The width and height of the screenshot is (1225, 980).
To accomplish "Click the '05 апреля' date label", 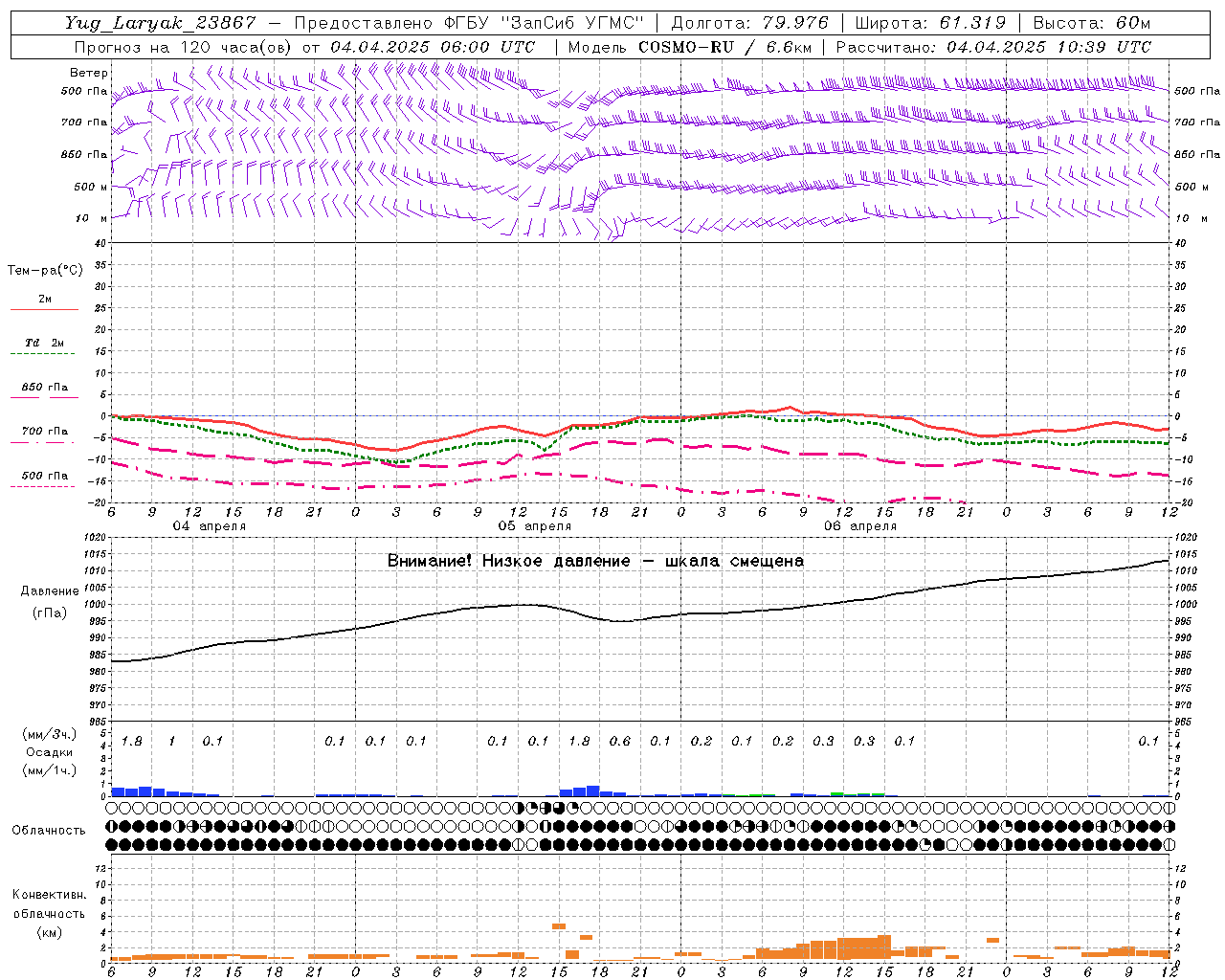I will tap(535, 526).
